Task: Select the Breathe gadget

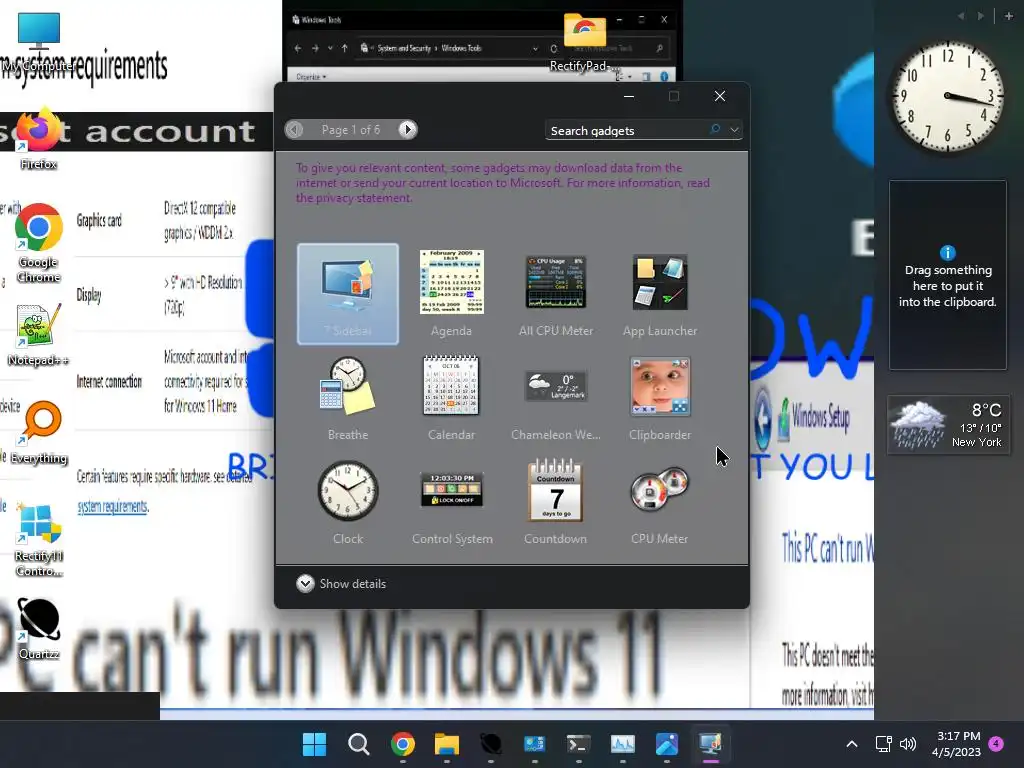Action: coord(347,398)
